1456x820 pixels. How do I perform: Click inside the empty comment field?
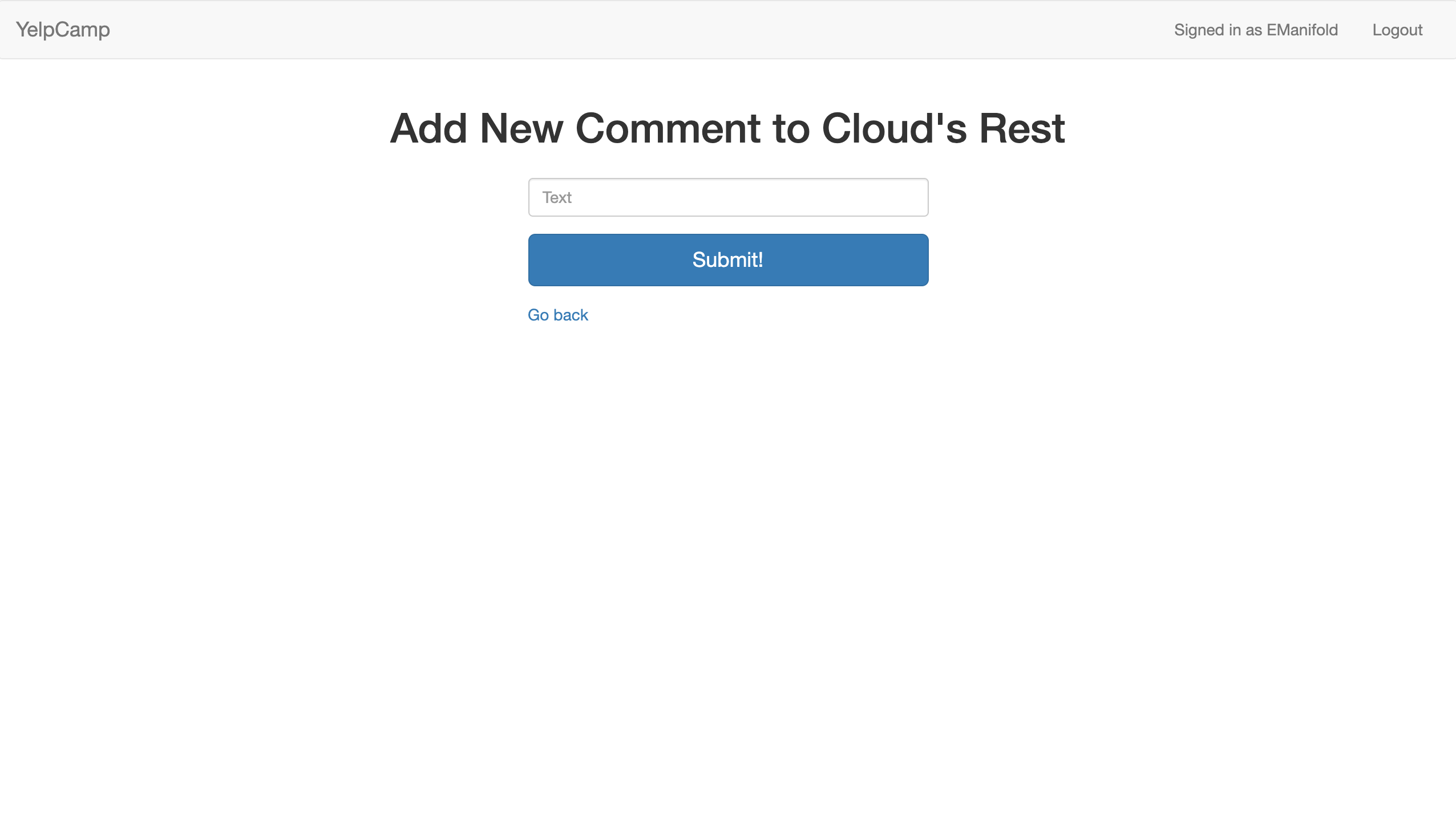[728, 197]
